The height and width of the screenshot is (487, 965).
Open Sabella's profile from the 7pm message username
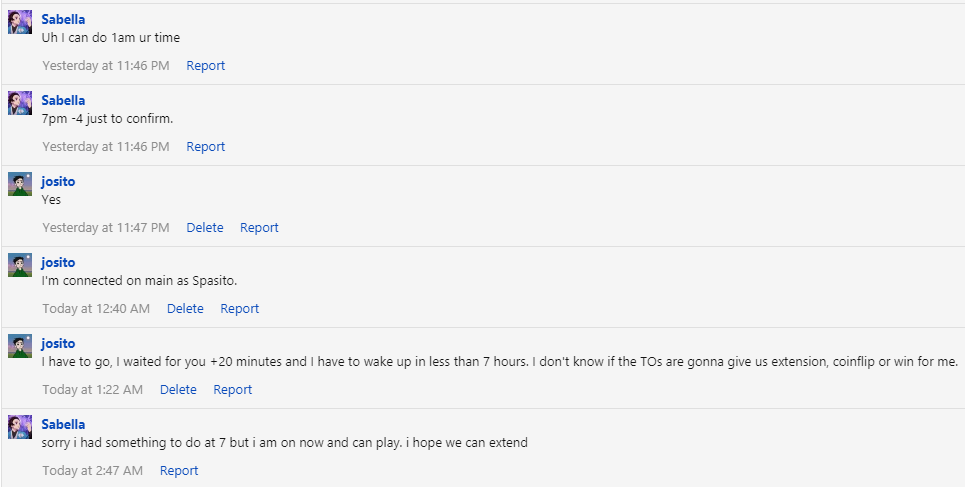[63, 100]
